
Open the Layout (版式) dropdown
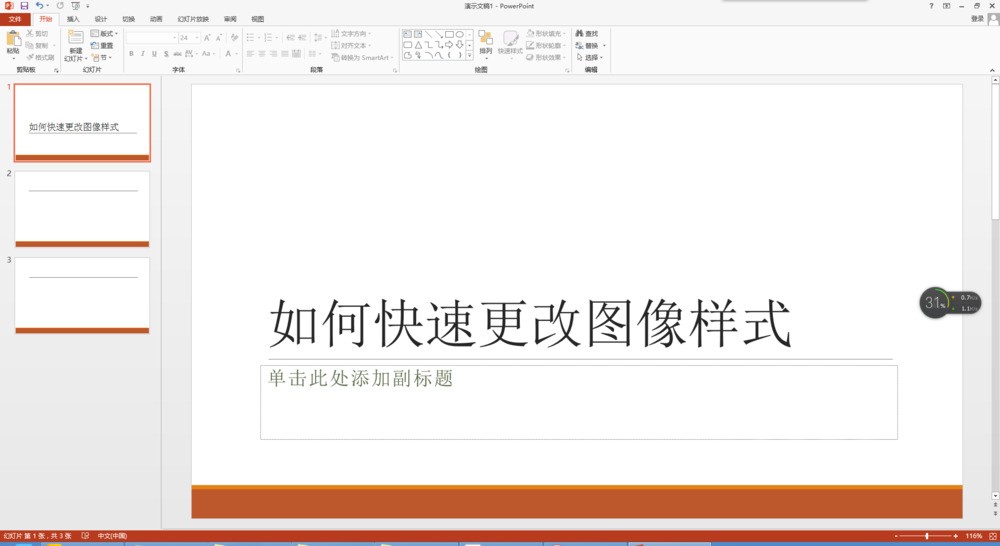pyautogui.click(x=104, y=33)
